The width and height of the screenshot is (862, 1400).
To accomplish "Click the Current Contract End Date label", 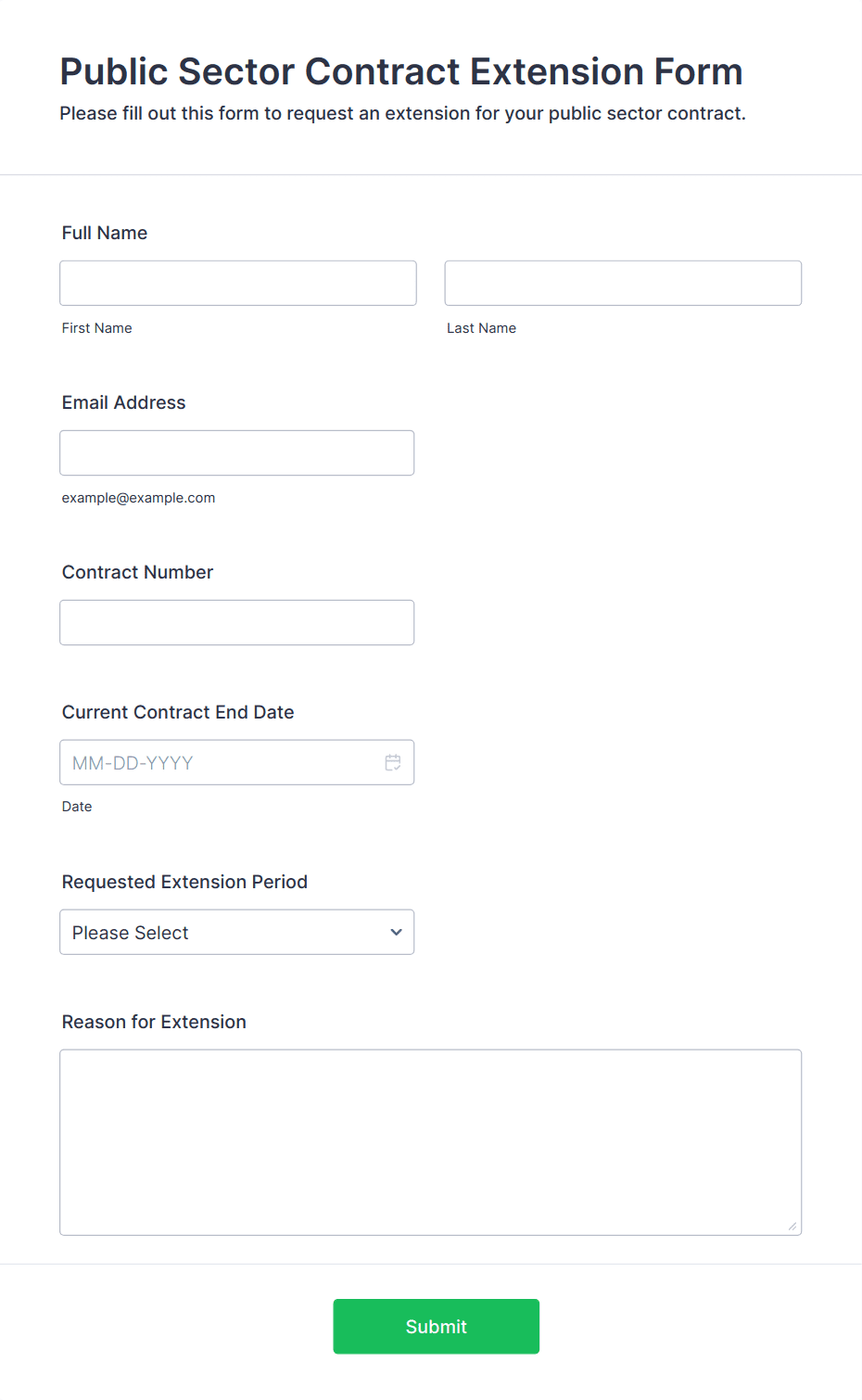I will pyautogui.click(x=178, y=712).
